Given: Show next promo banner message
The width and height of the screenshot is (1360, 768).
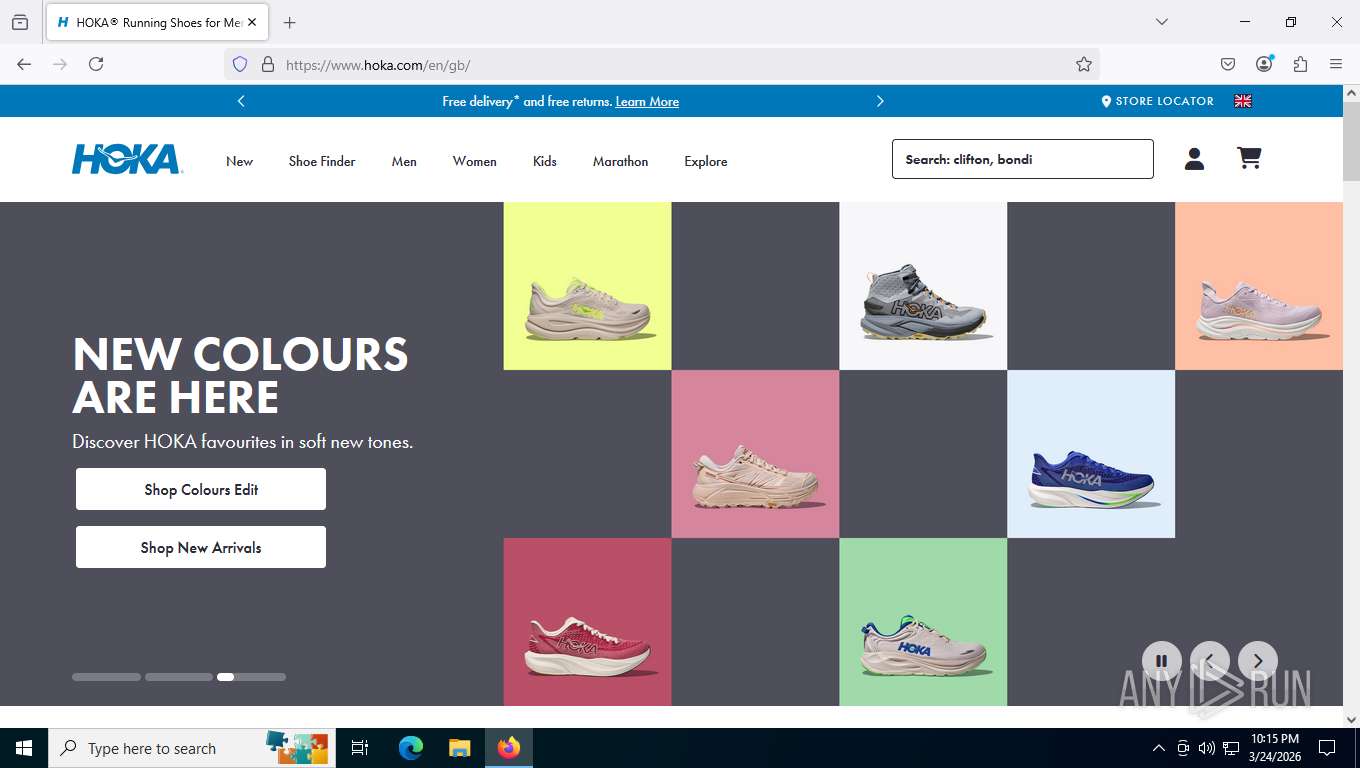Looking at the screenshot, I should pos(880,101).
